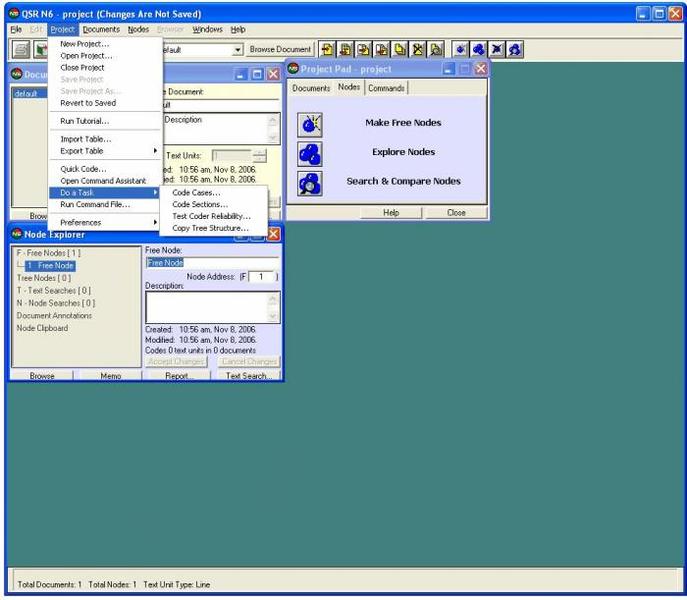Click the fourth yellow document toolbar icon
This screenshot has width=687, height=600.
[382, 50]
